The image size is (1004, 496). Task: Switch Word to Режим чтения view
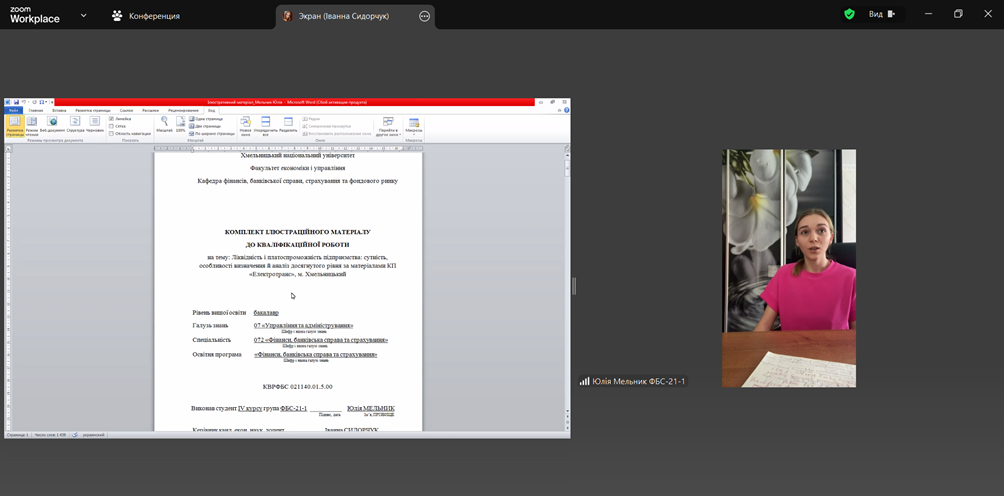(32, 126)
